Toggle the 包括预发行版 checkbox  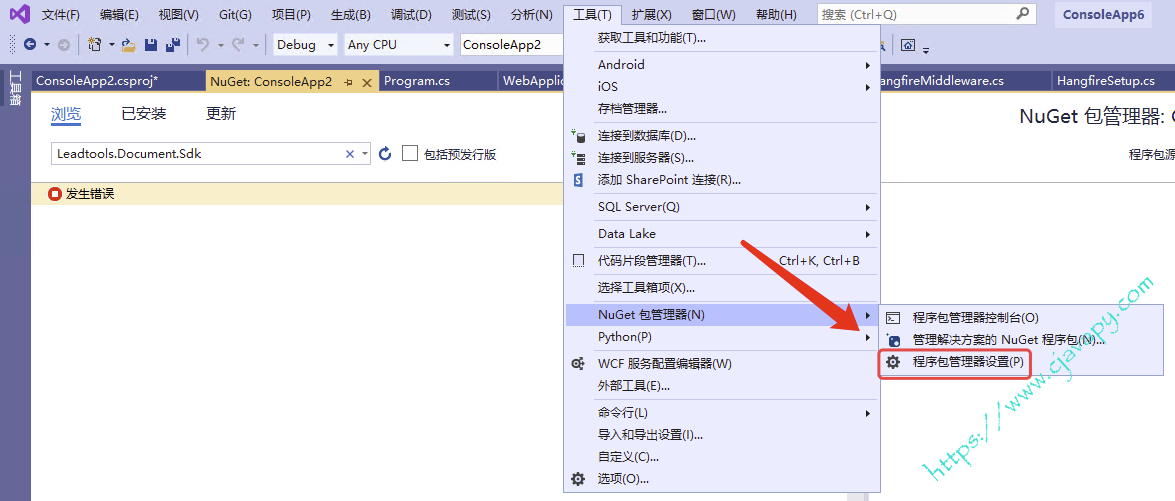[x=409, y=154]
